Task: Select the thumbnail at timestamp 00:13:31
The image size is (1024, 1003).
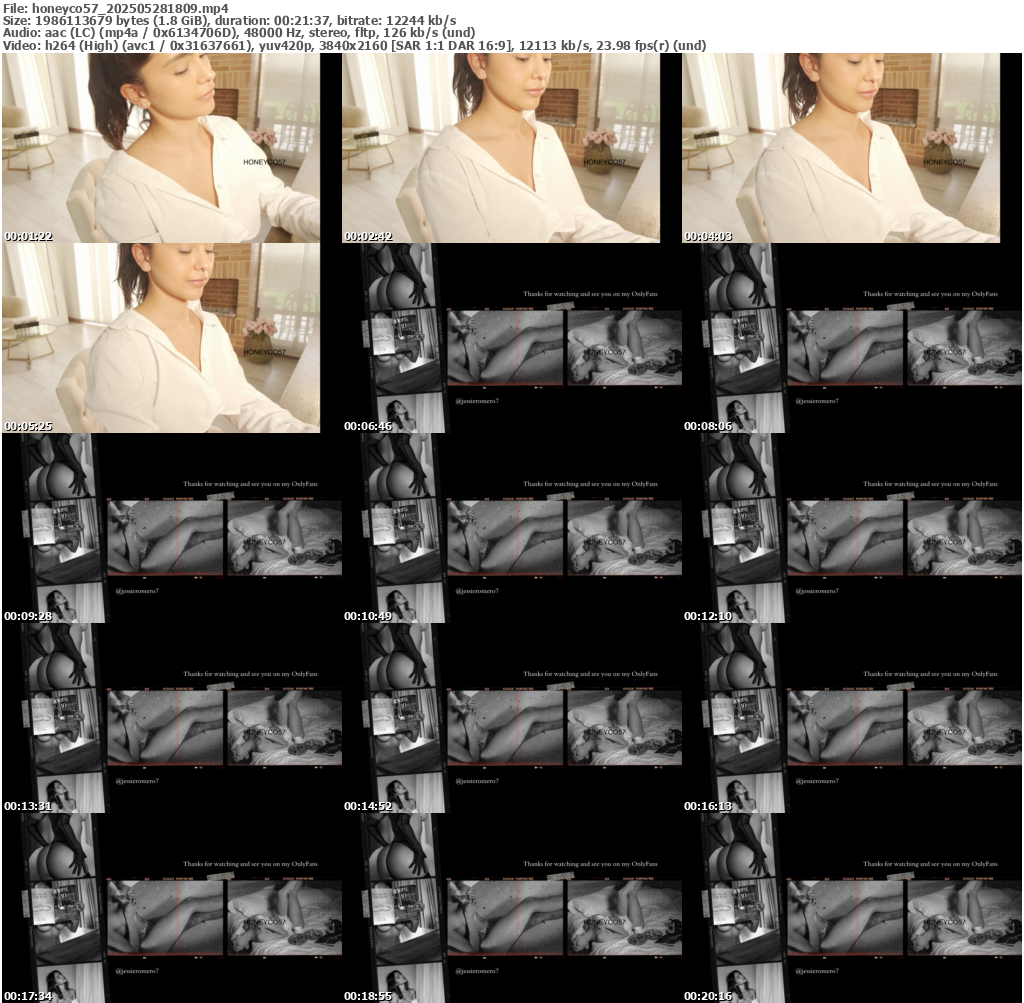Action: [172, 718]
